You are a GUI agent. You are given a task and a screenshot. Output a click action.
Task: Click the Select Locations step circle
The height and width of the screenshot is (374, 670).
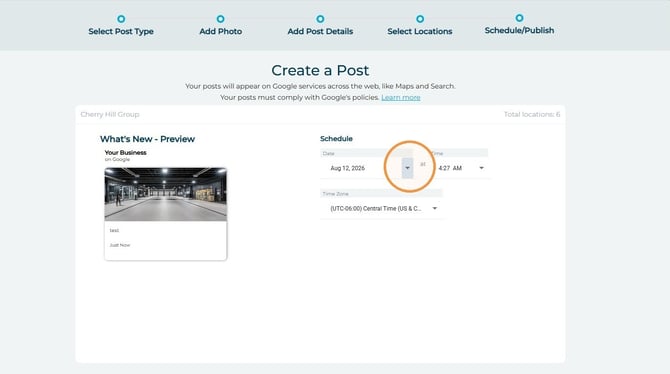tap(420, 19)
